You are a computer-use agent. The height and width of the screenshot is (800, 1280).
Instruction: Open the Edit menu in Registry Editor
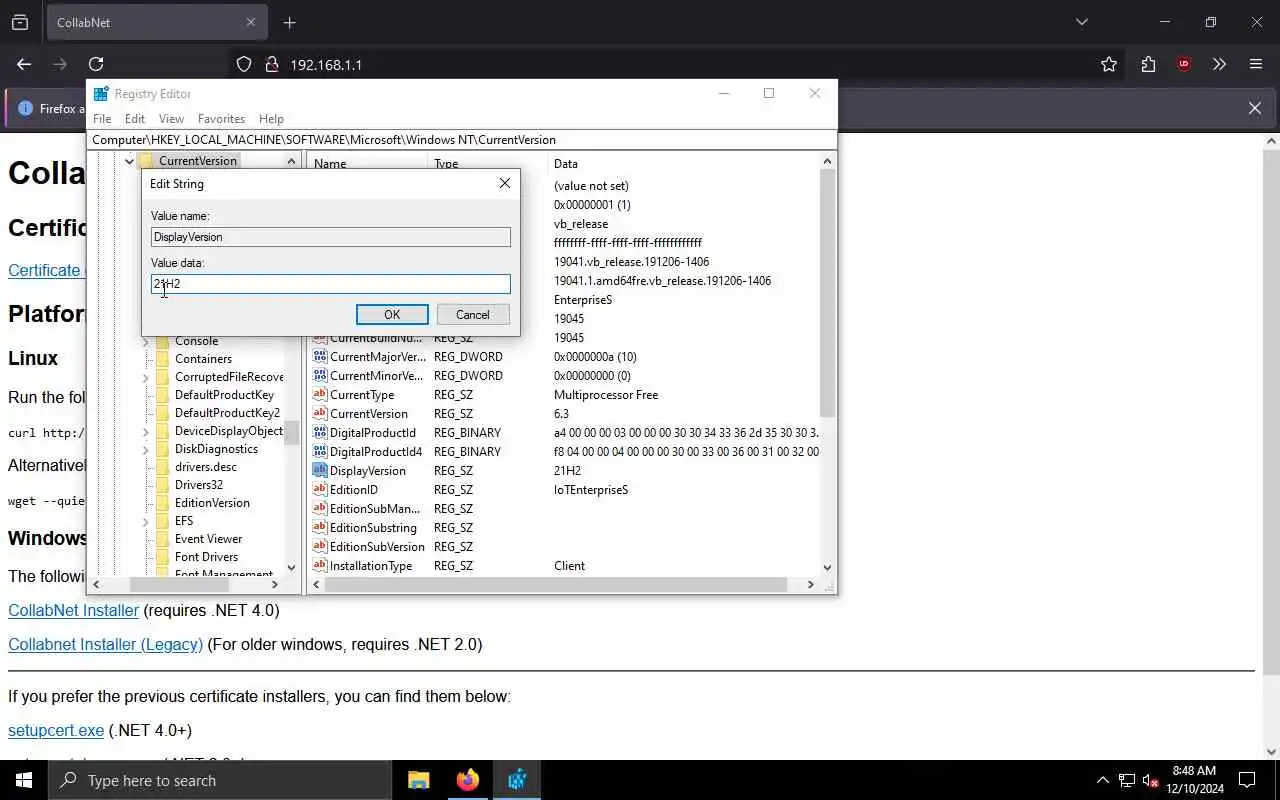[135, 118]
